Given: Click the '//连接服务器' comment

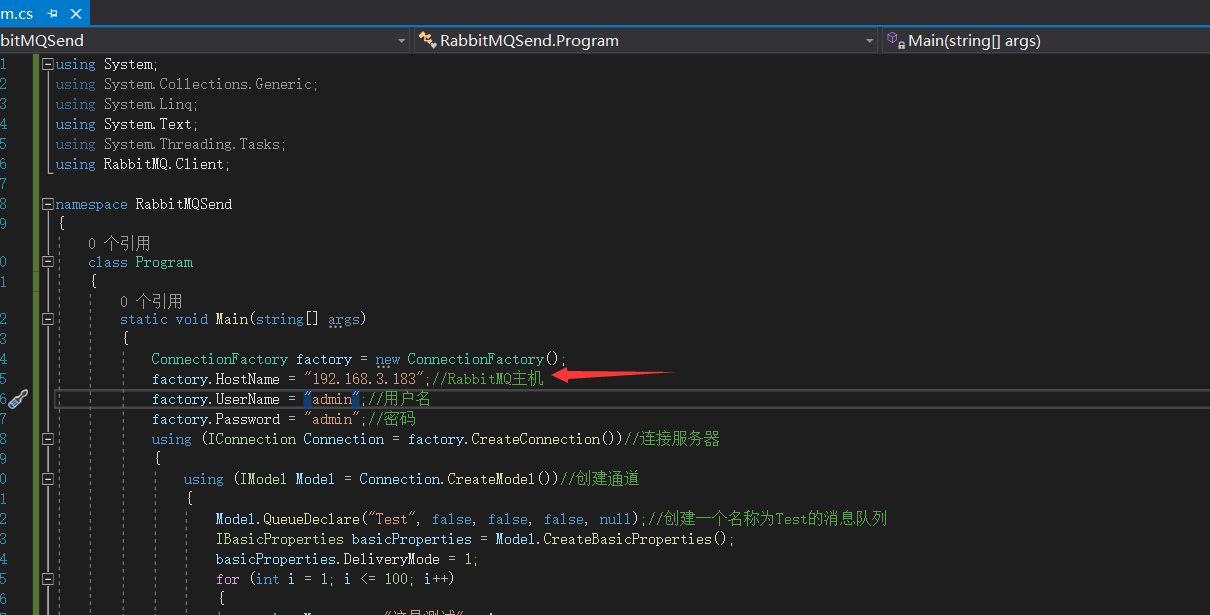Looking at the screenshot, I should click(672, 439).
